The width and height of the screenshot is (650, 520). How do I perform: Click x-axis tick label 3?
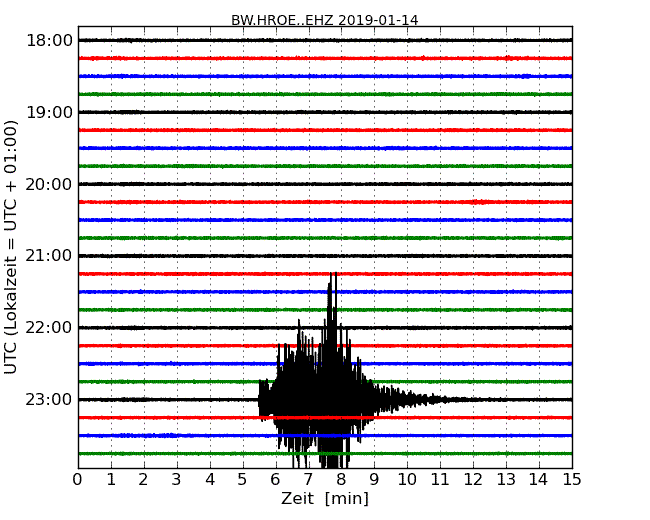pos(177,480)
